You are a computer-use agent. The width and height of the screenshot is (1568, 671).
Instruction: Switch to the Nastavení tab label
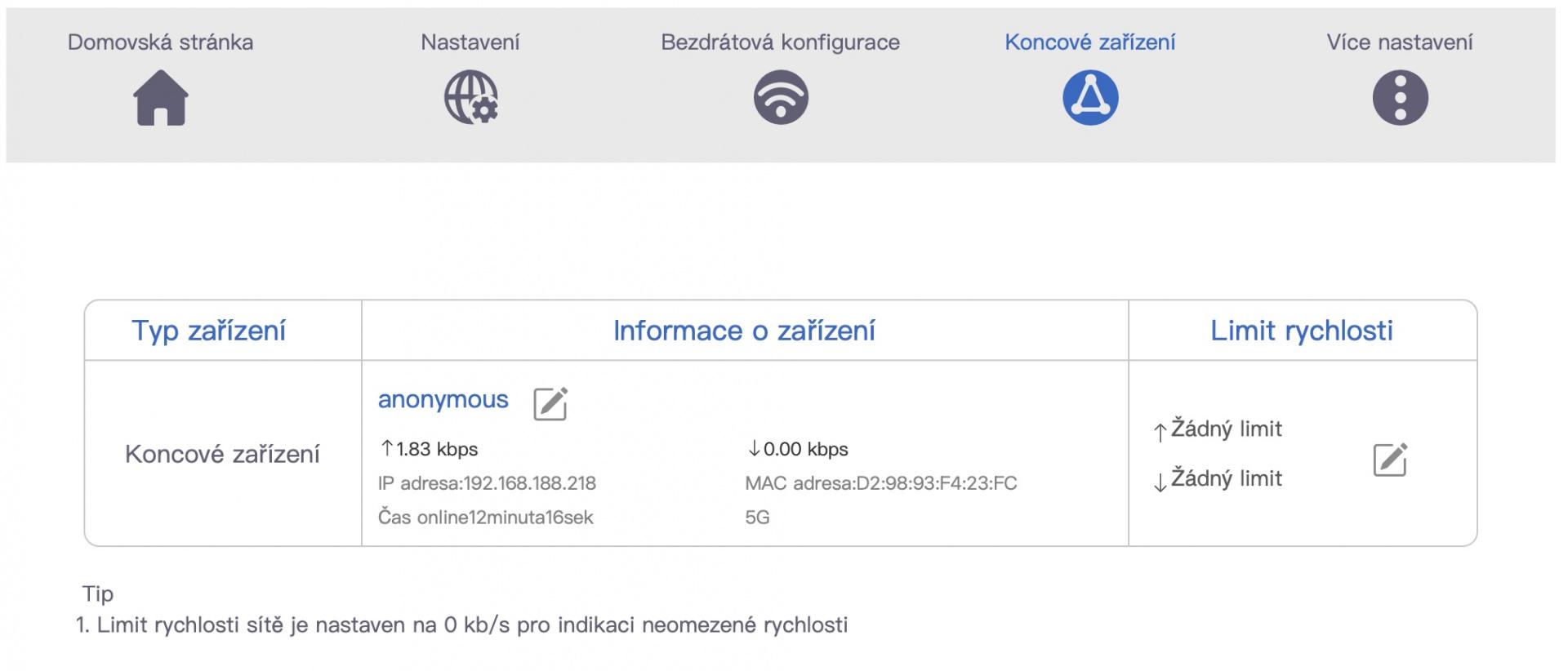470,42
